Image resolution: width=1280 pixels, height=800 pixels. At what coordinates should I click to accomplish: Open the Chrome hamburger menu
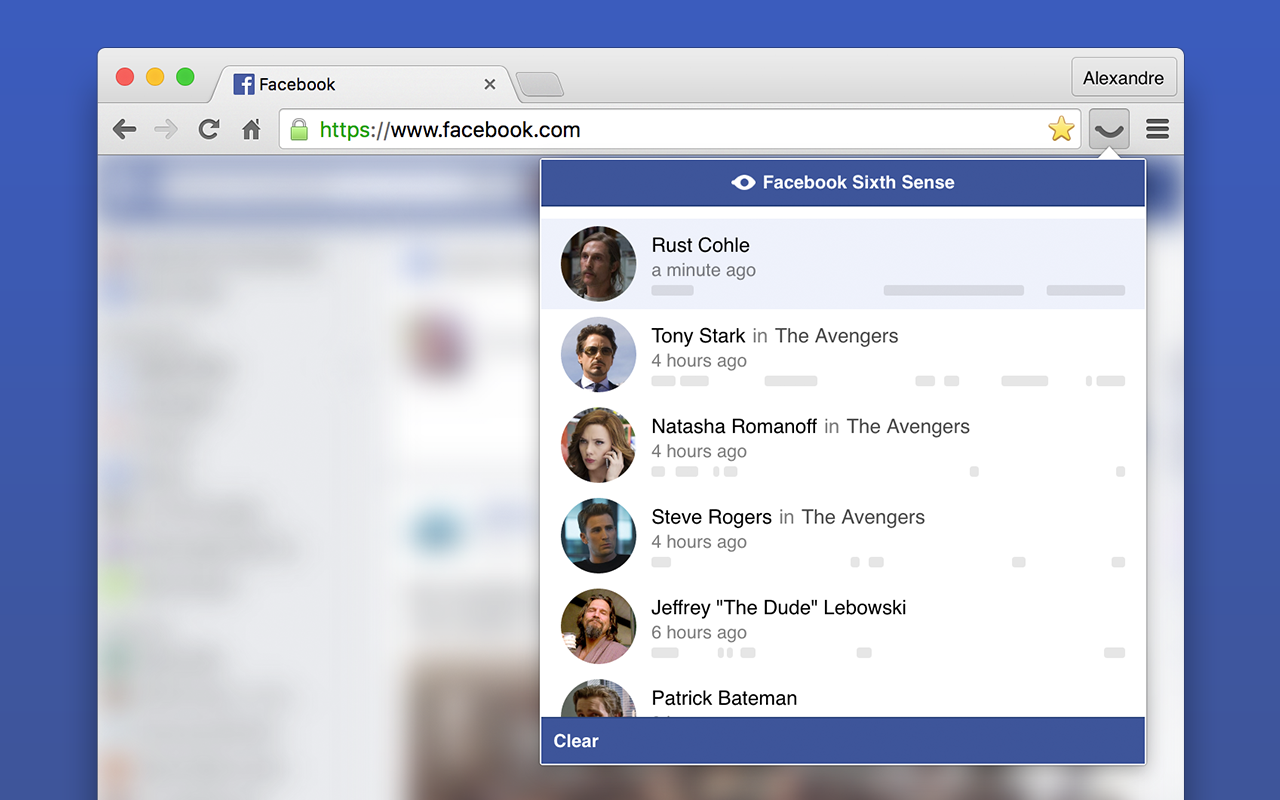[x=1157, y=129]
